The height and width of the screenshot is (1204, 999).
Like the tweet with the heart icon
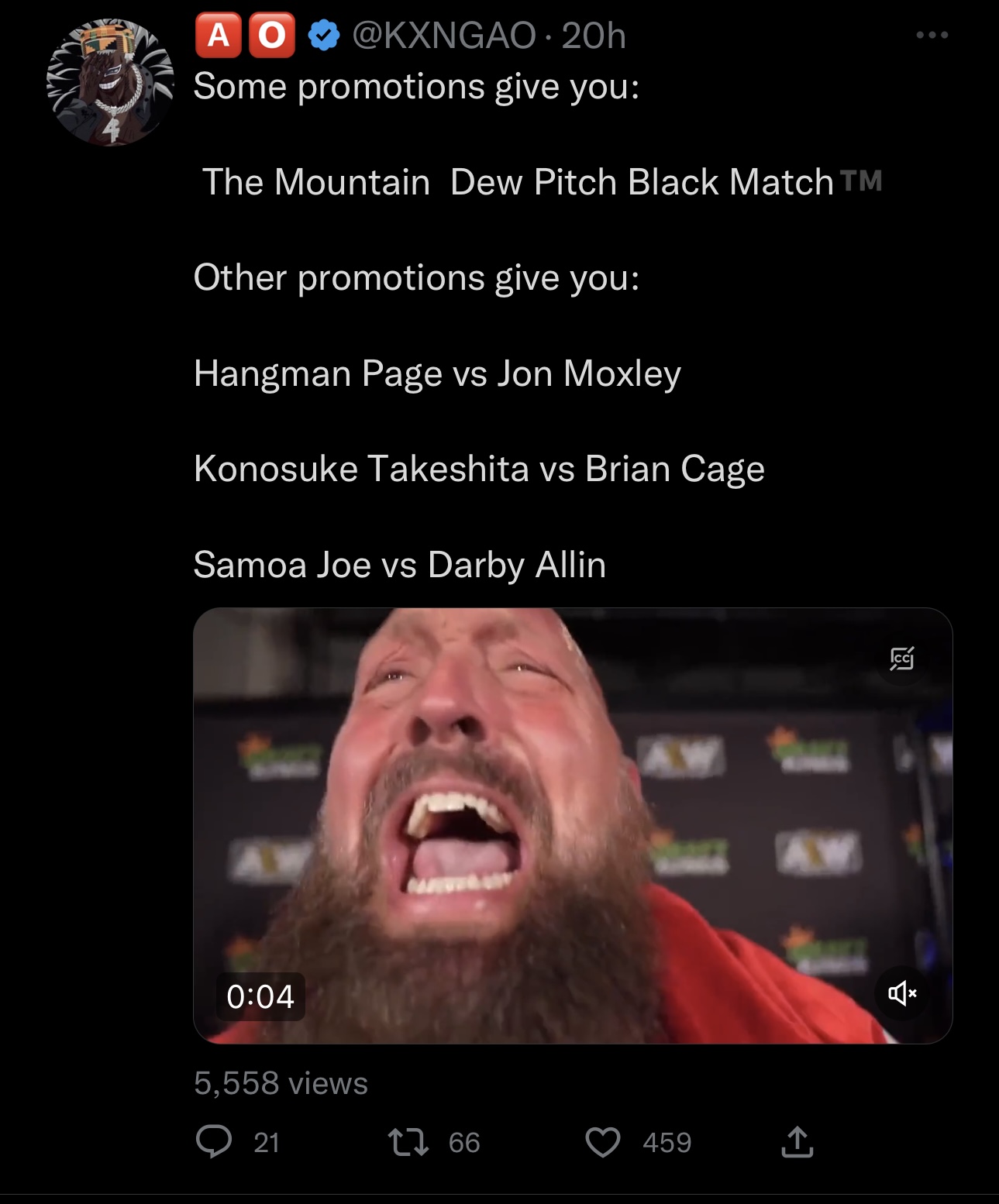point(602,1142)
